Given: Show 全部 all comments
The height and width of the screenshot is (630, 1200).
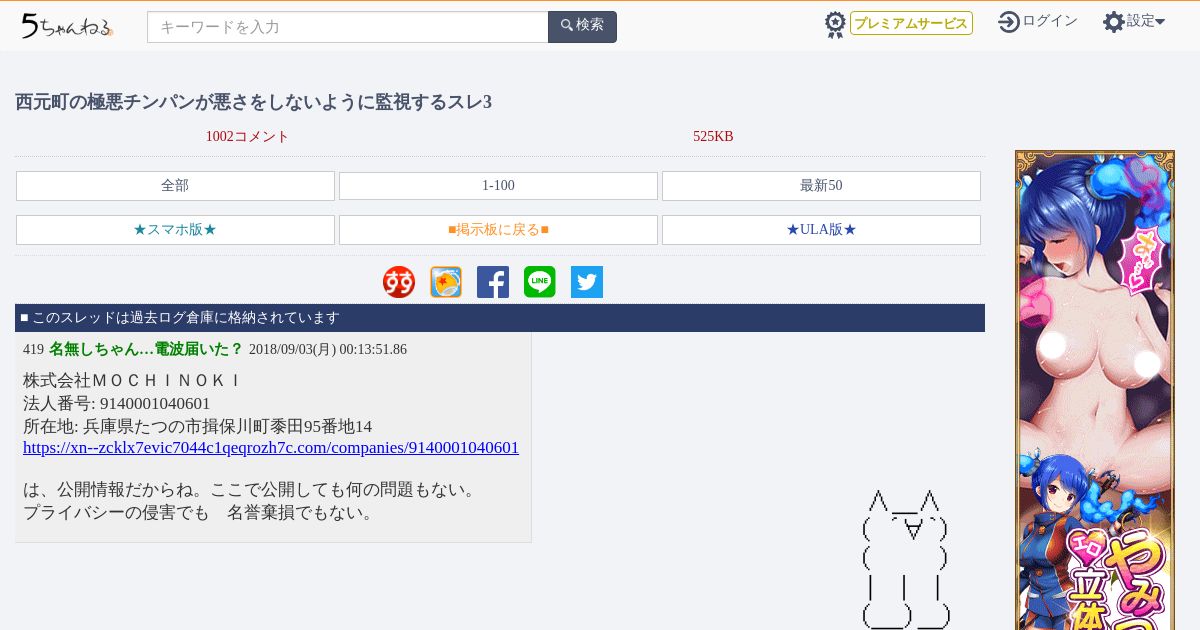Looking at the screenshot, I should (x=175, y=186).
